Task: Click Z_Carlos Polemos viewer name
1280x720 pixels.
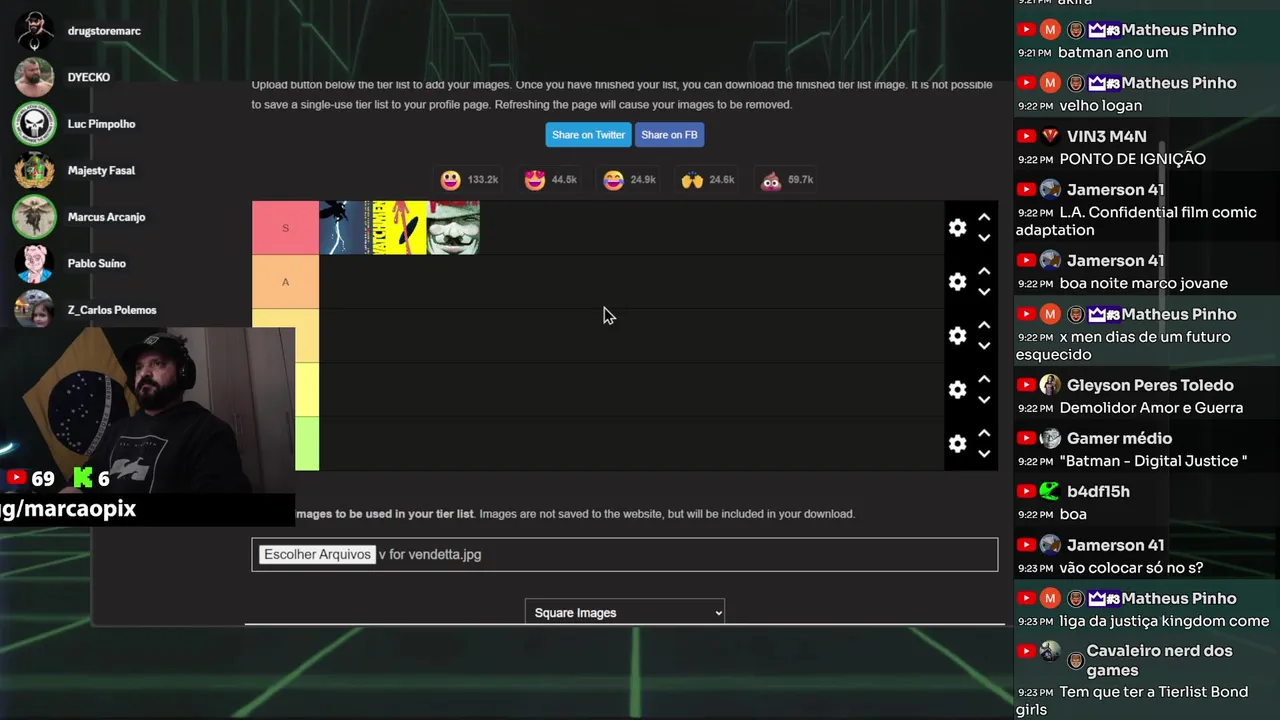Action: click(x=112, y=310)
